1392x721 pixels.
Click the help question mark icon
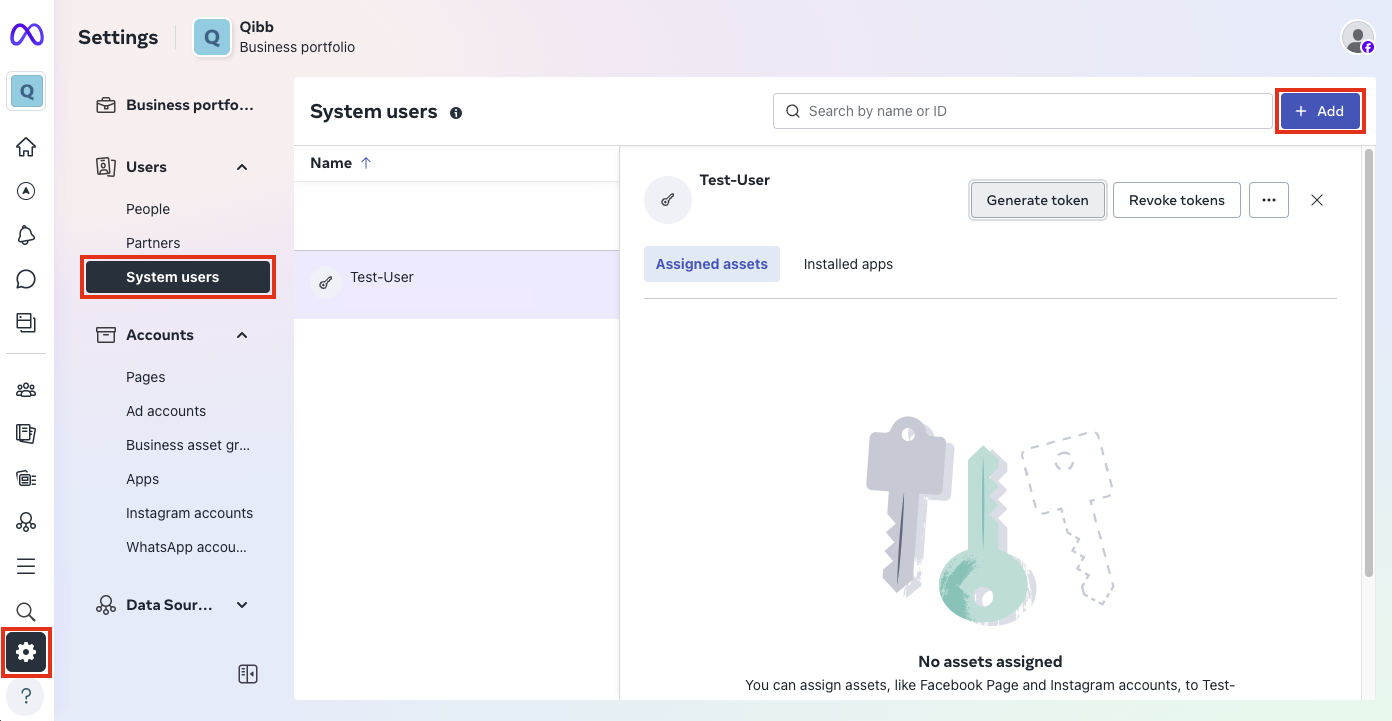coord(26,696)
